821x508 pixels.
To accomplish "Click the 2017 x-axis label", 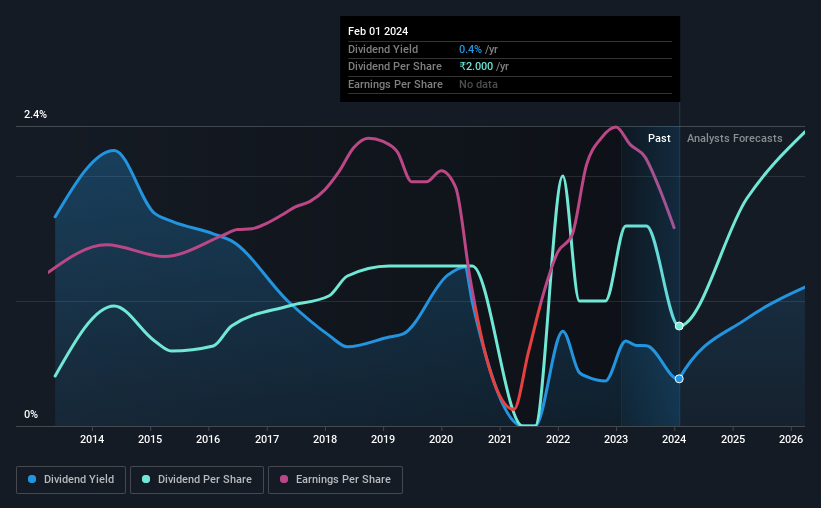I will tap(267, 439).
